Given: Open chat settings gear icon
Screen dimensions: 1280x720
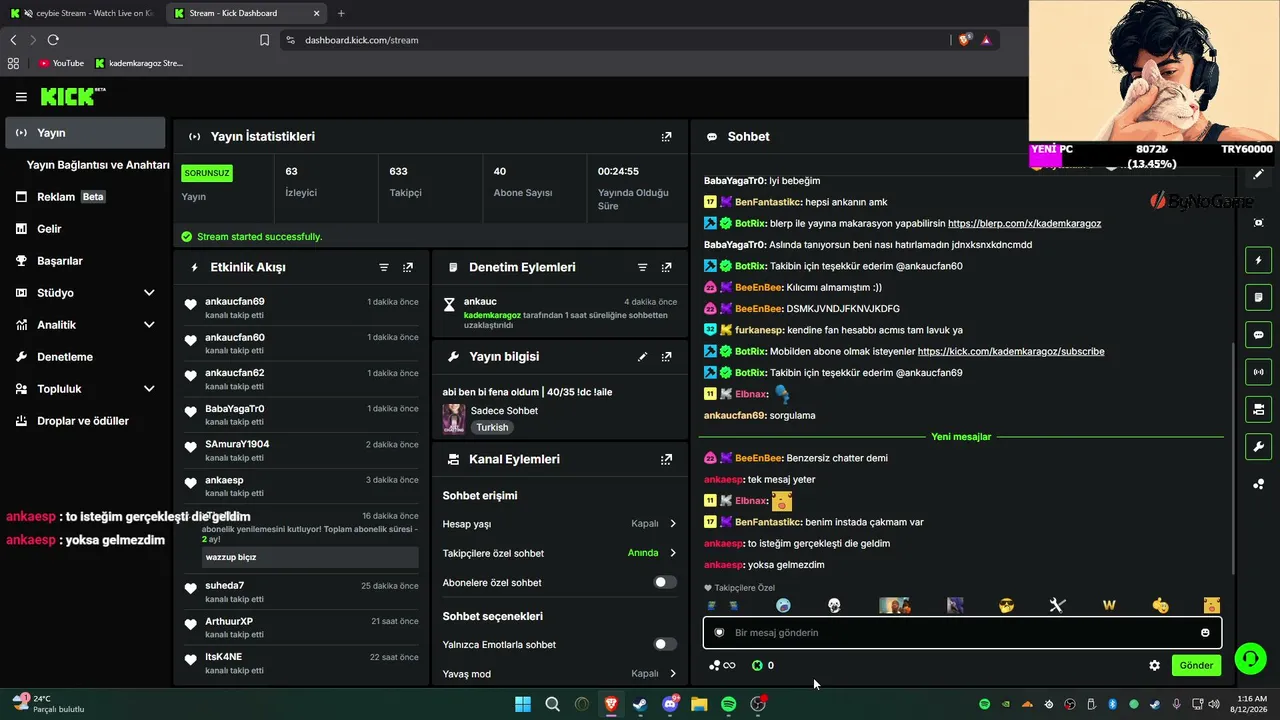Looking at the screenshot, I should pos(1154,665).
